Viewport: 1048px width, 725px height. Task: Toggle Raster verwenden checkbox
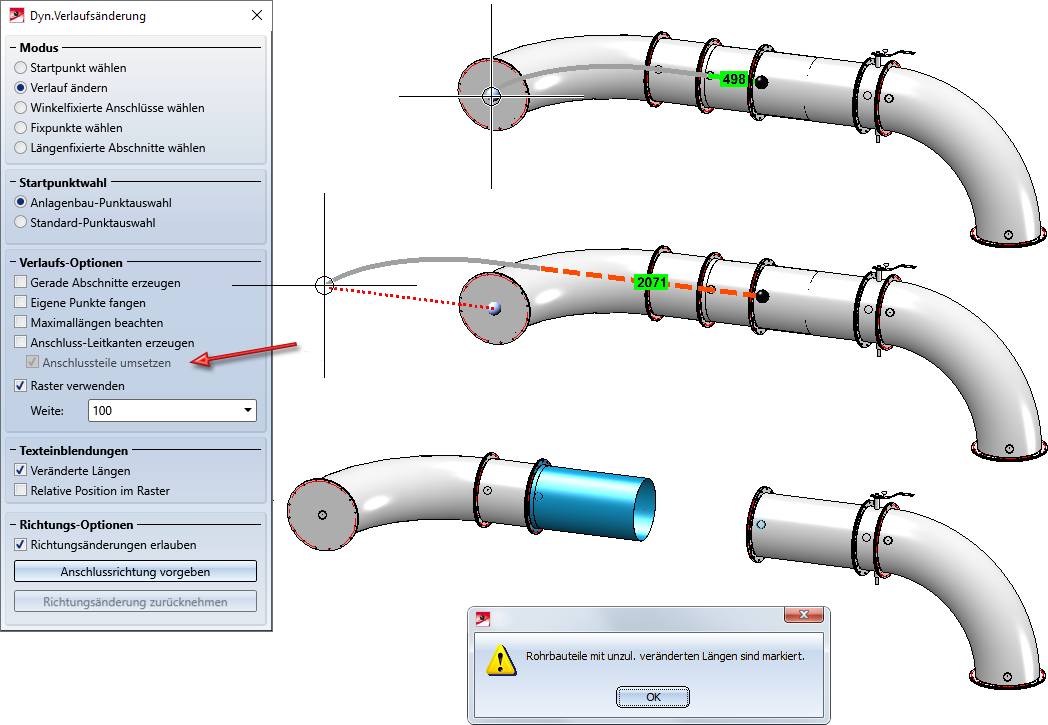coord(21,386)
